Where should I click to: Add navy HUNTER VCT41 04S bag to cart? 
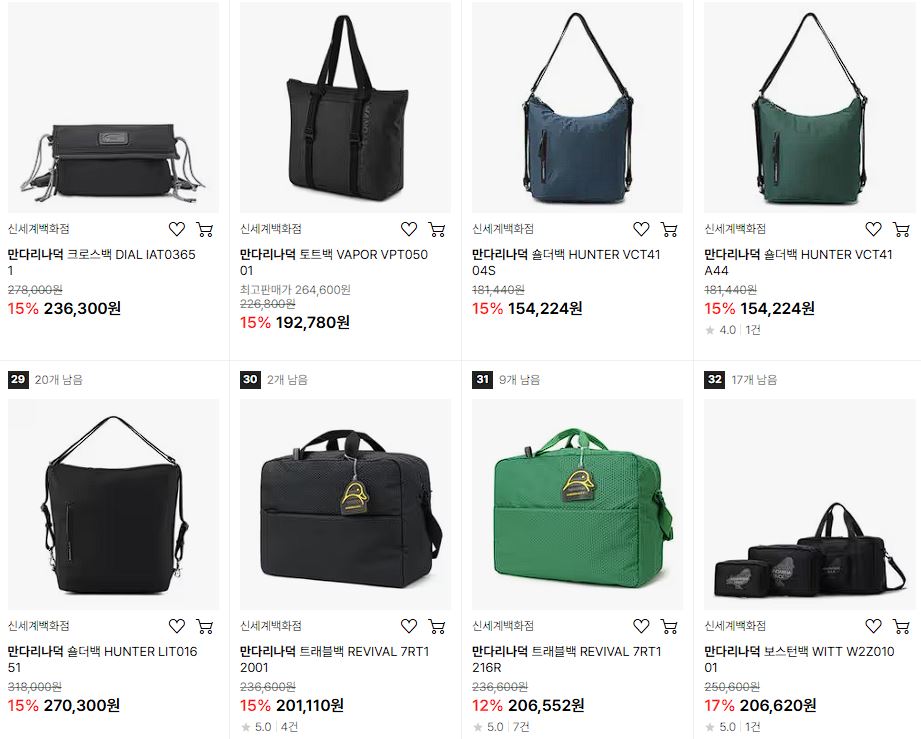point(669,229)
